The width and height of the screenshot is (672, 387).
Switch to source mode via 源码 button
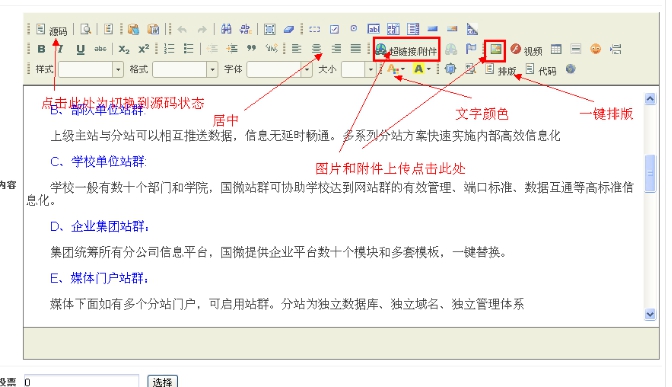click(52, 30)
